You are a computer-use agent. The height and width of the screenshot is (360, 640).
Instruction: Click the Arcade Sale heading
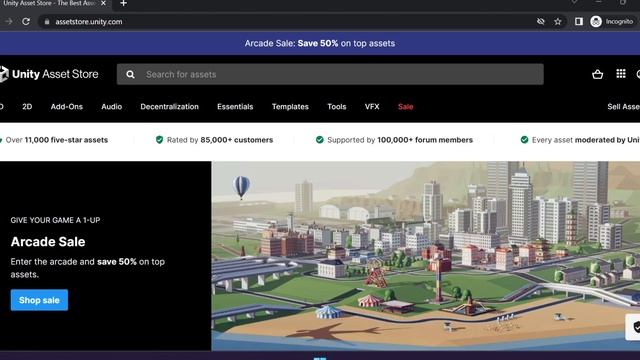point(48,242)
